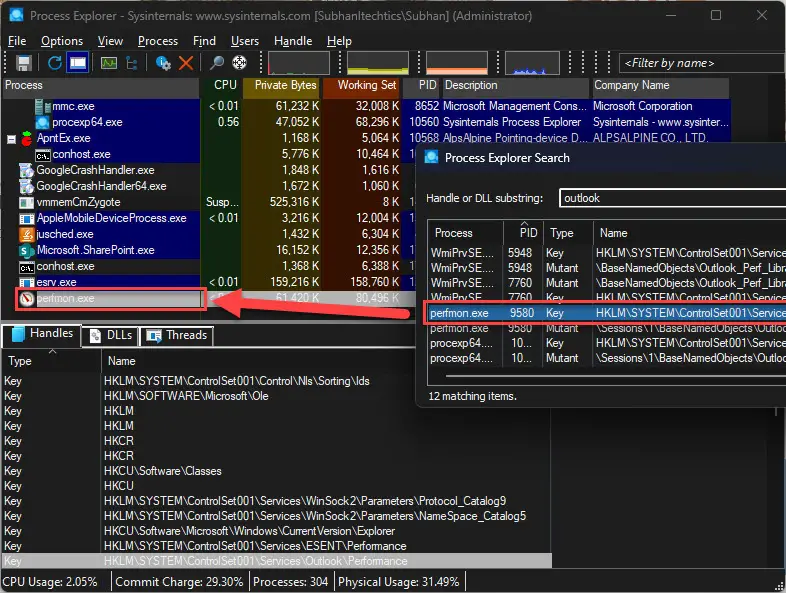Click the Find Handle or DLL magnifier icon
The image size is (786, 593).
(217, 63)
